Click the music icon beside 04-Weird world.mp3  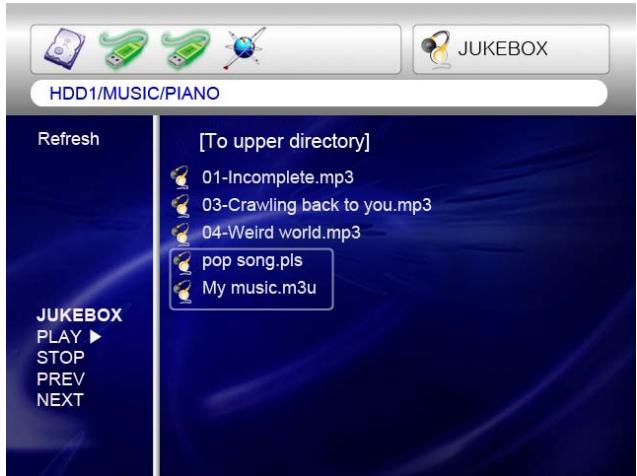point(182,233)
